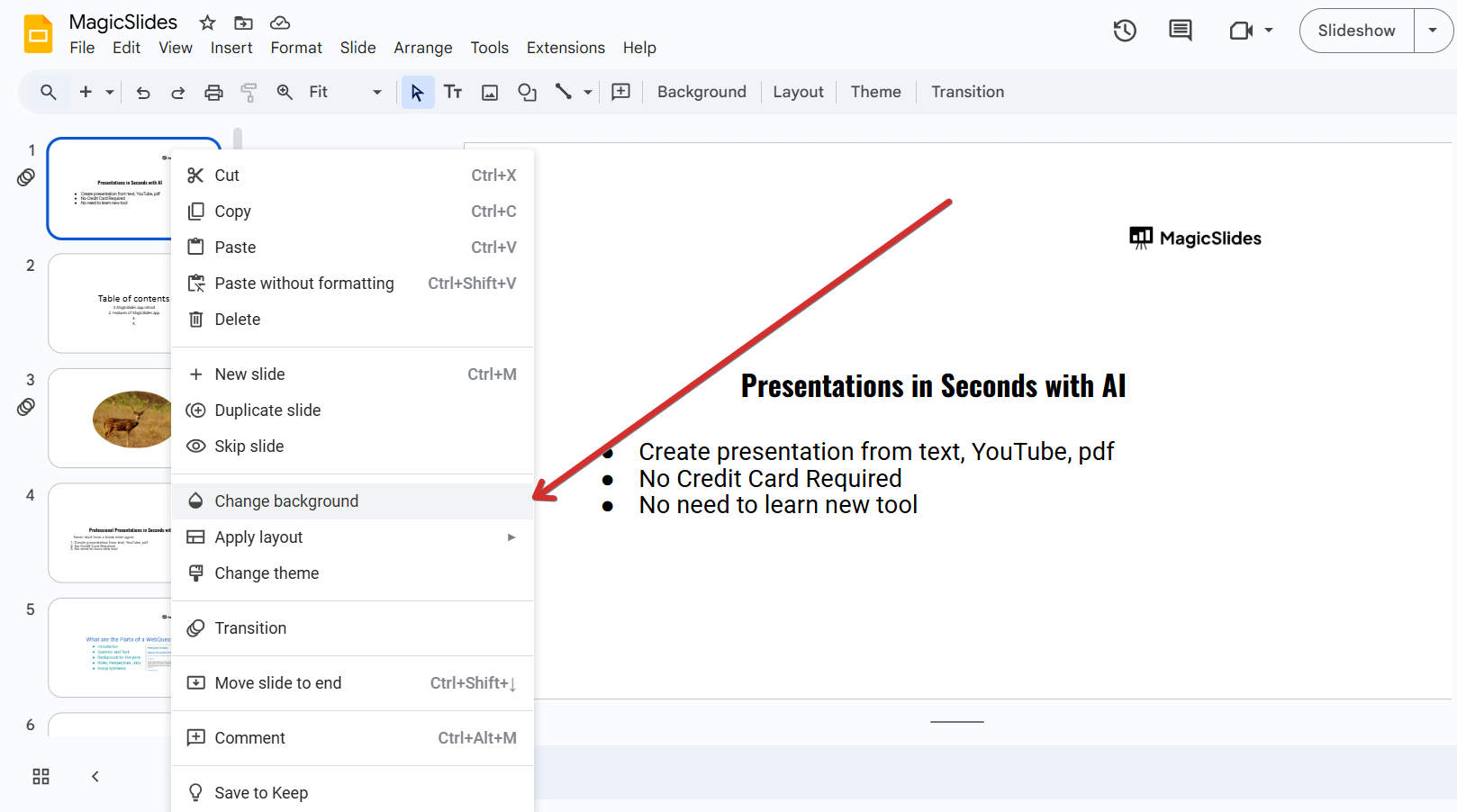Select Duplicate slide

pyautogui.click(x=353, y=411)
